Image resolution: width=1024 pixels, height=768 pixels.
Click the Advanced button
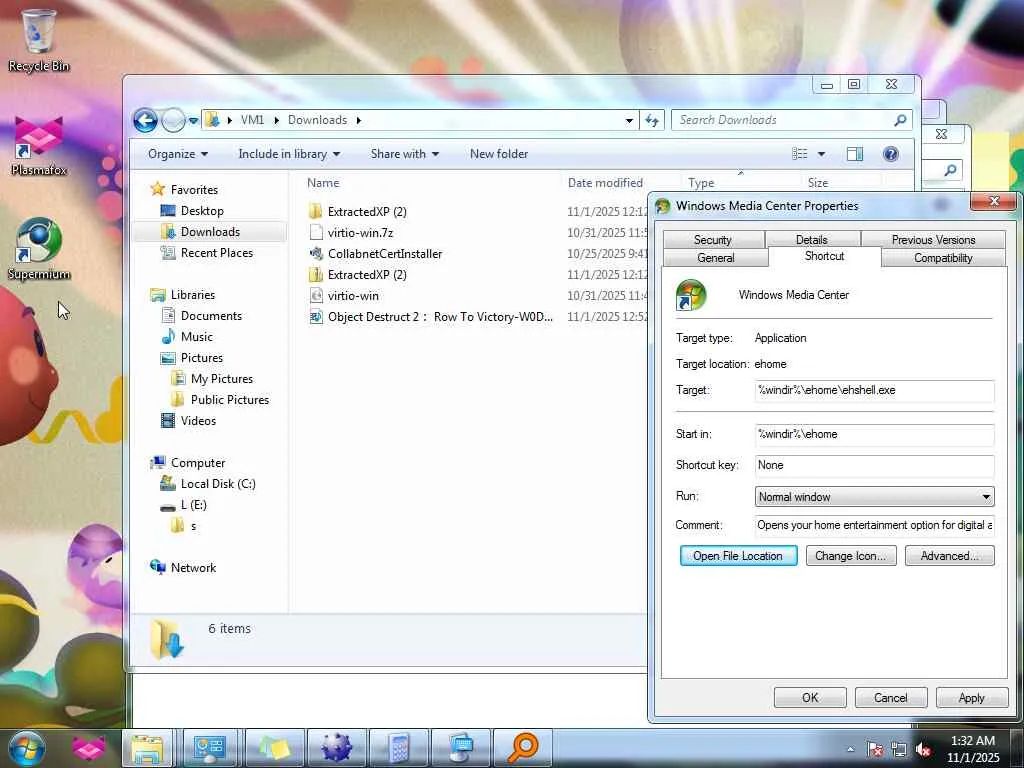(x=950, y=556)
